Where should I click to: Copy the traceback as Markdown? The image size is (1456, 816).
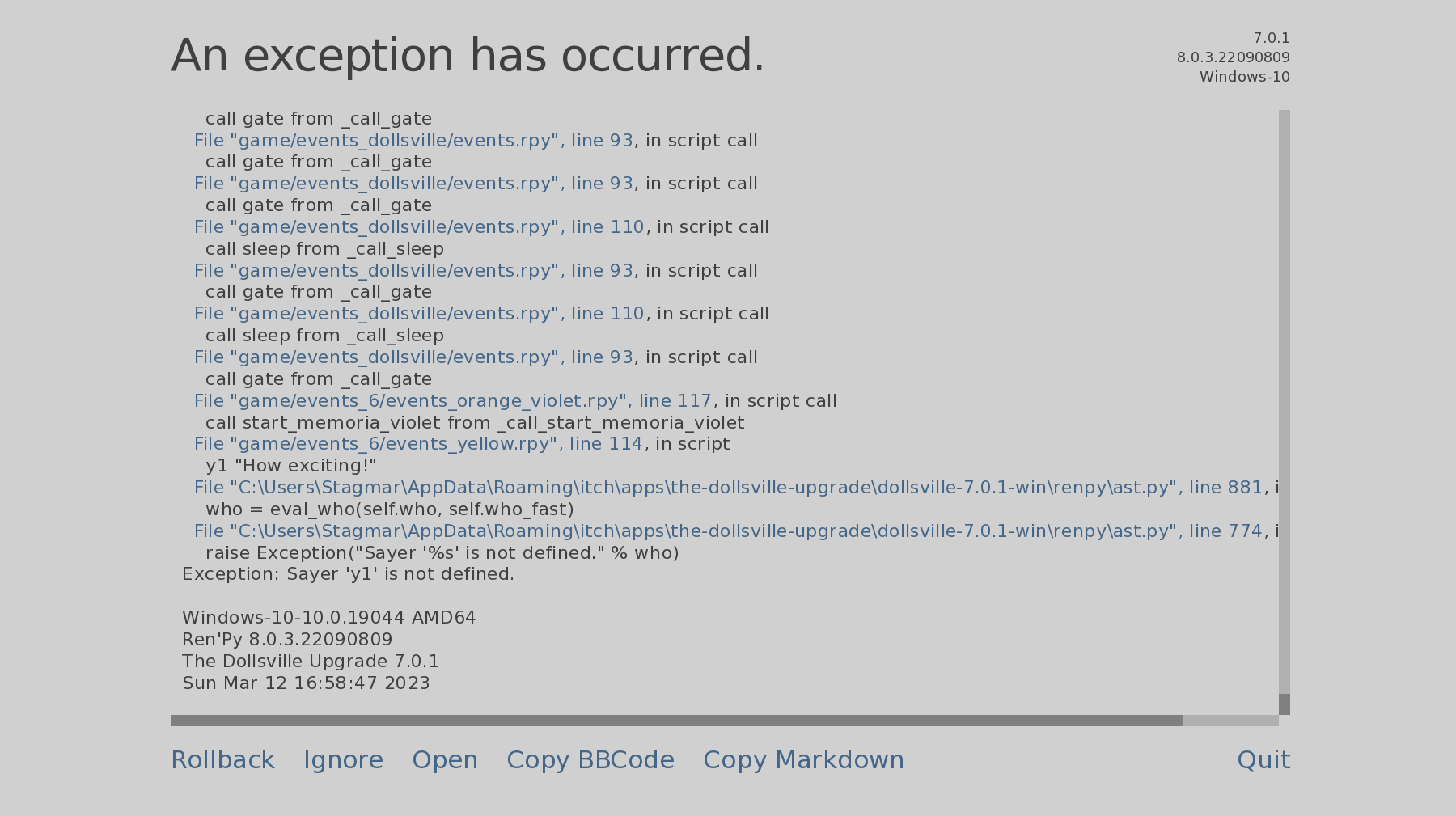pos(803,760)
